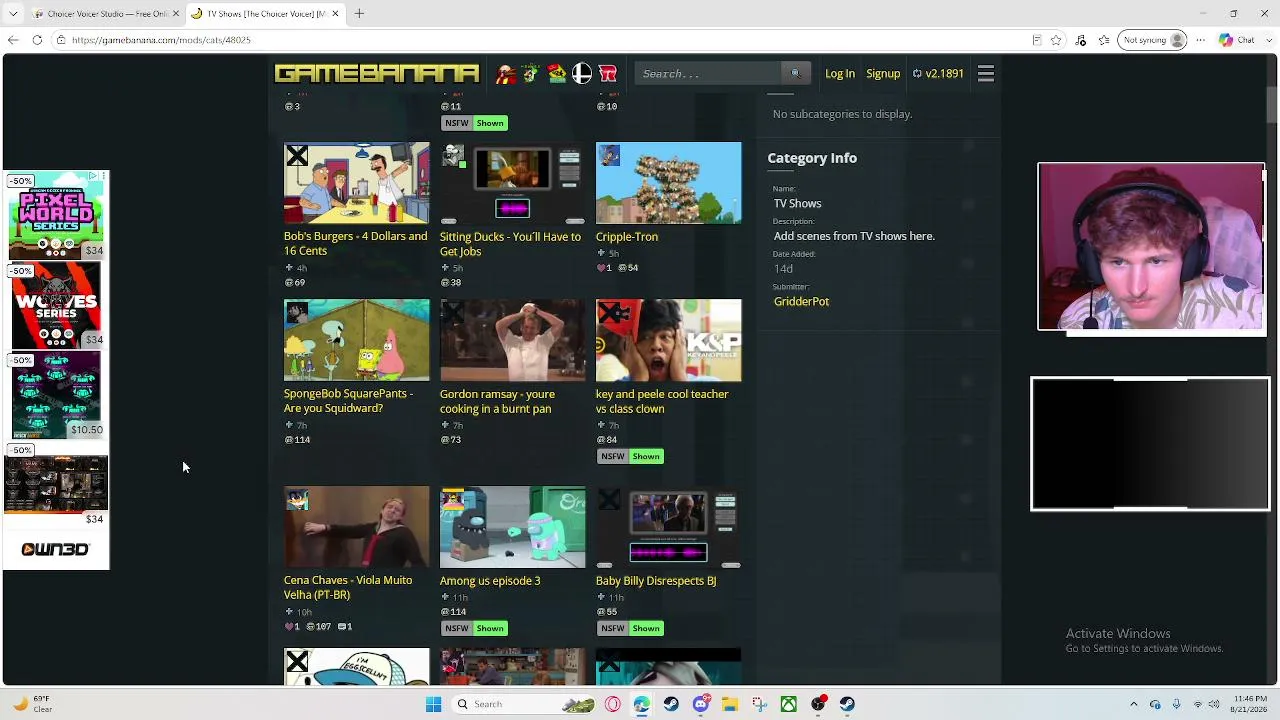Open key and peele cool teacher link
1280x720 pixels.
coord(662,401)
